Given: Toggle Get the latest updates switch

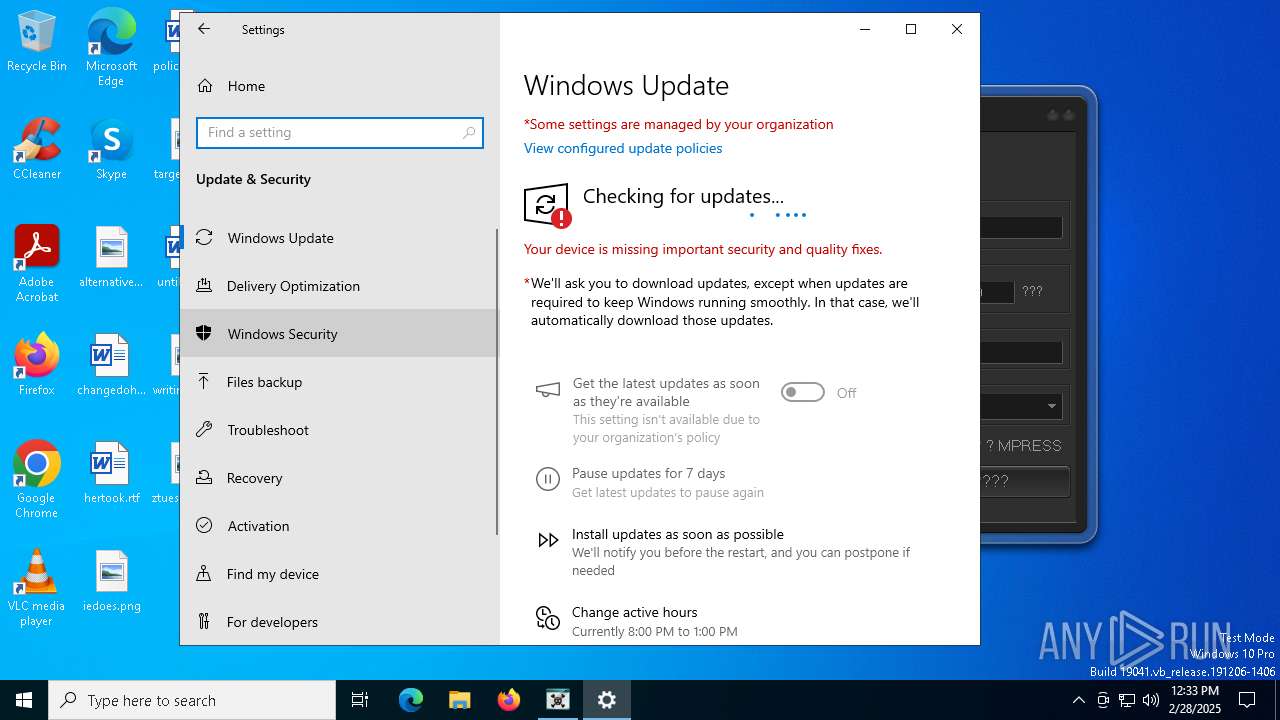Looking at the screenshot, I should 803,393.
